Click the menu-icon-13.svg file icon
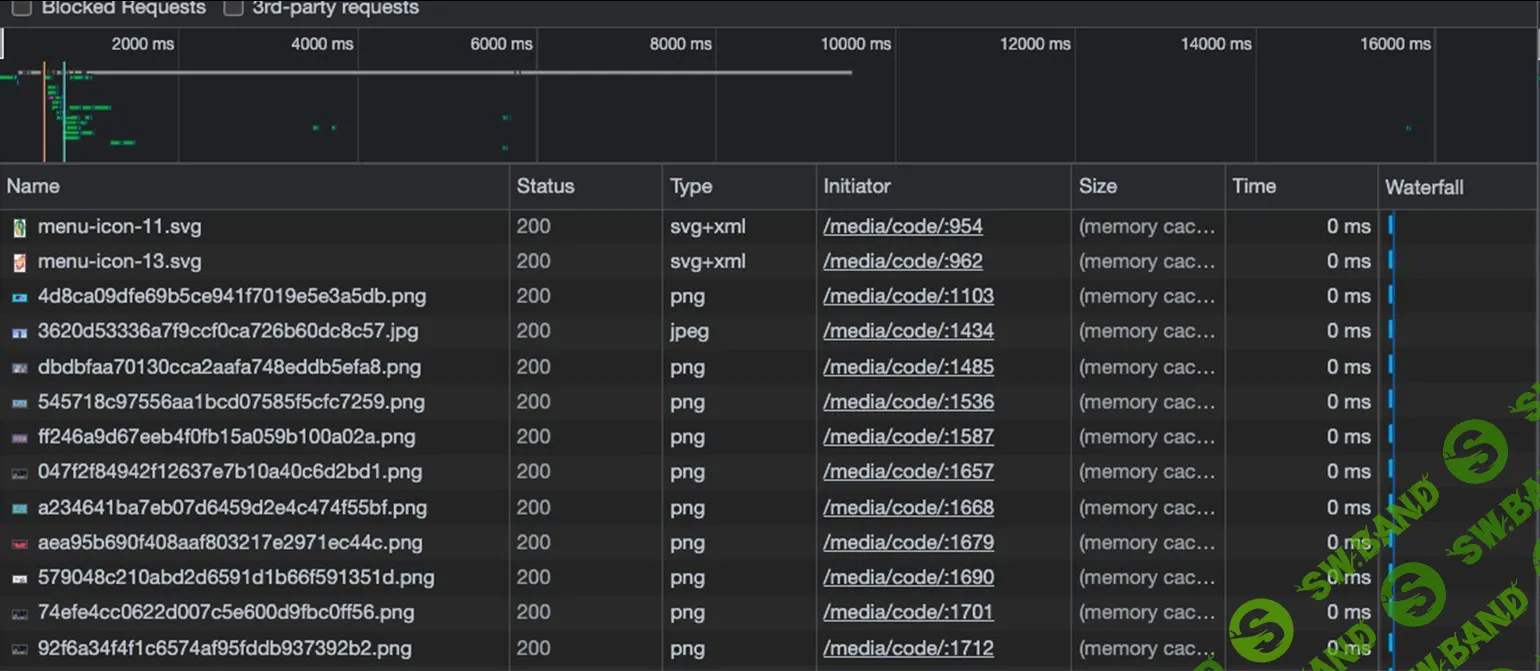The image size is (1540, 671). [20, 263]
